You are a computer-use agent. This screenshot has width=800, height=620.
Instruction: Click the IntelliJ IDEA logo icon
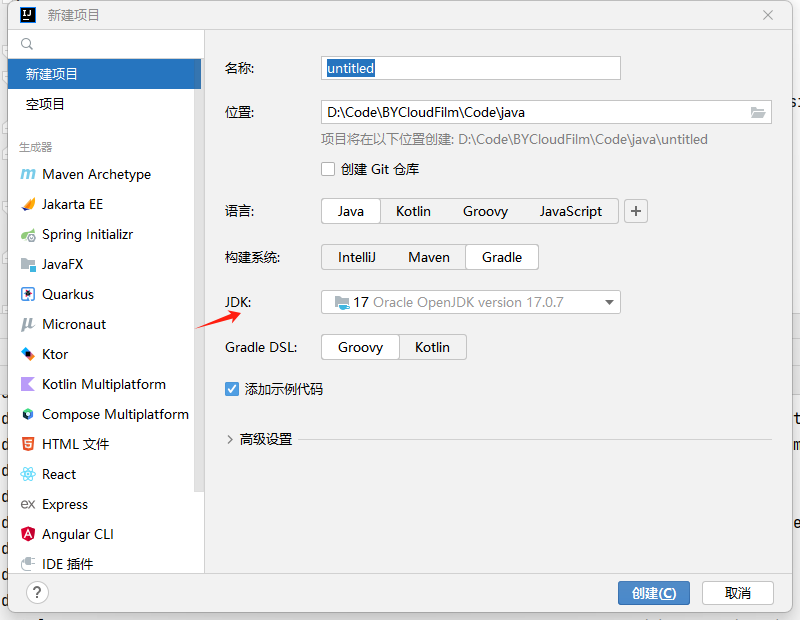pos(28,15)
